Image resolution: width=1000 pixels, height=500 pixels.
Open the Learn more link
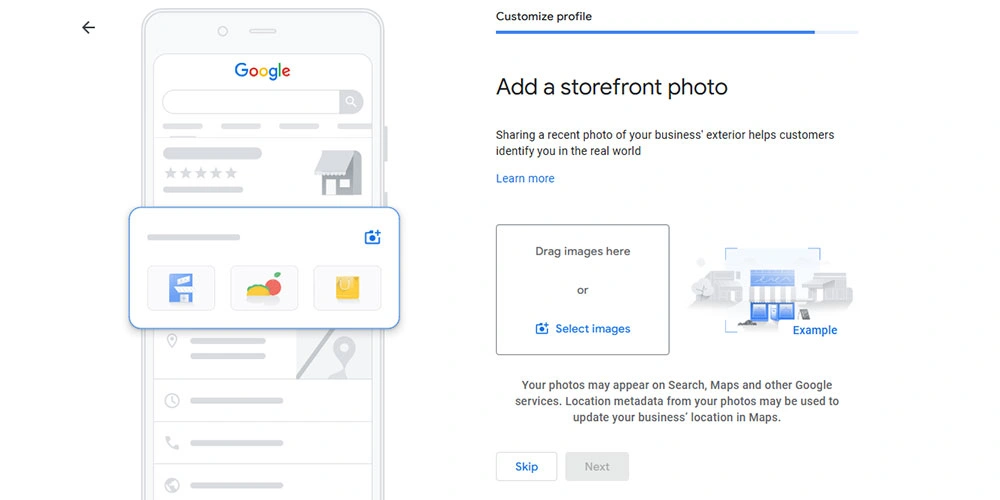coord(525,179)
